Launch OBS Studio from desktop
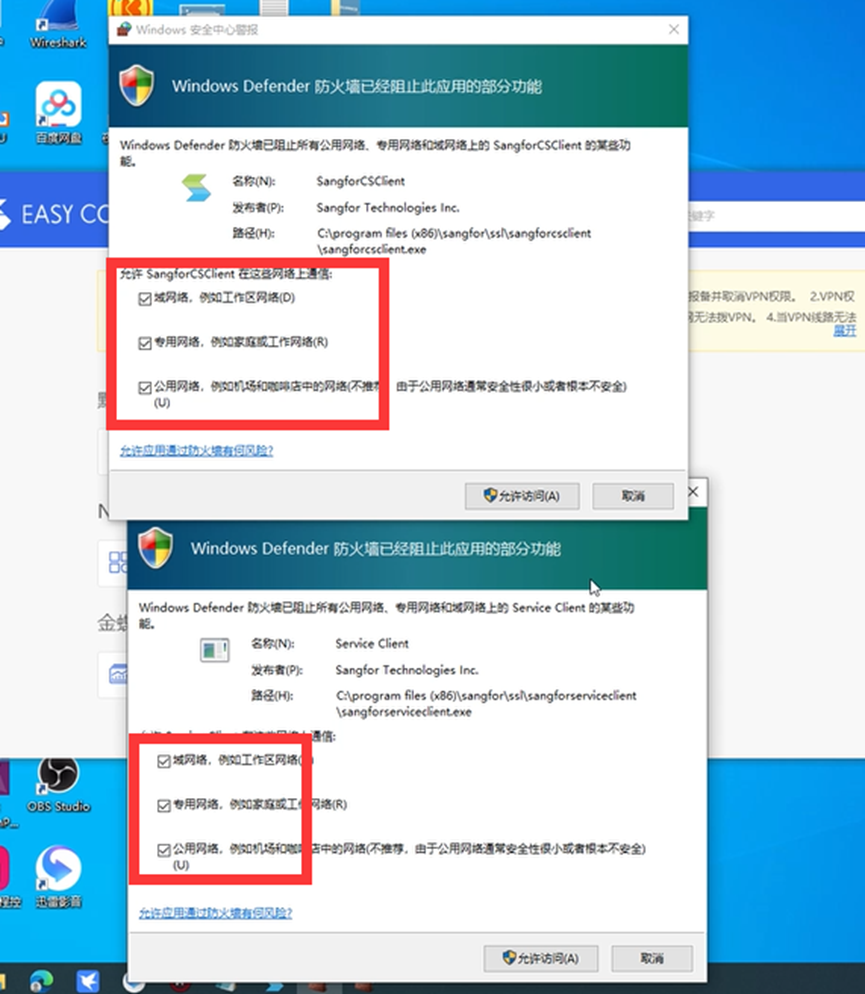Screen dimensions: 865x994 pos(58,777)
